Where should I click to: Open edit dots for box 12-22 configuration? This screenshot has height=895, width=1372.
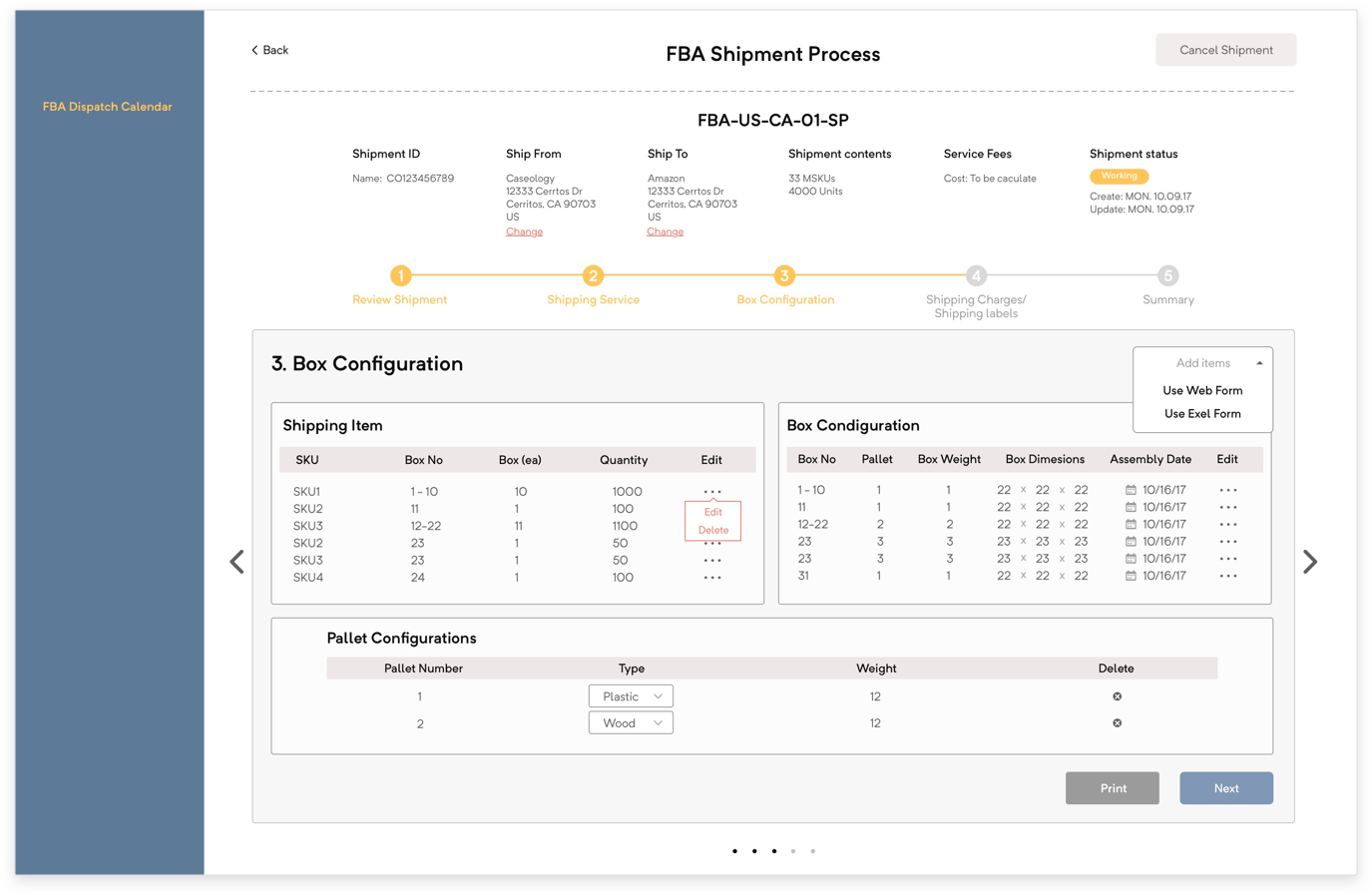coord(1228,524)
